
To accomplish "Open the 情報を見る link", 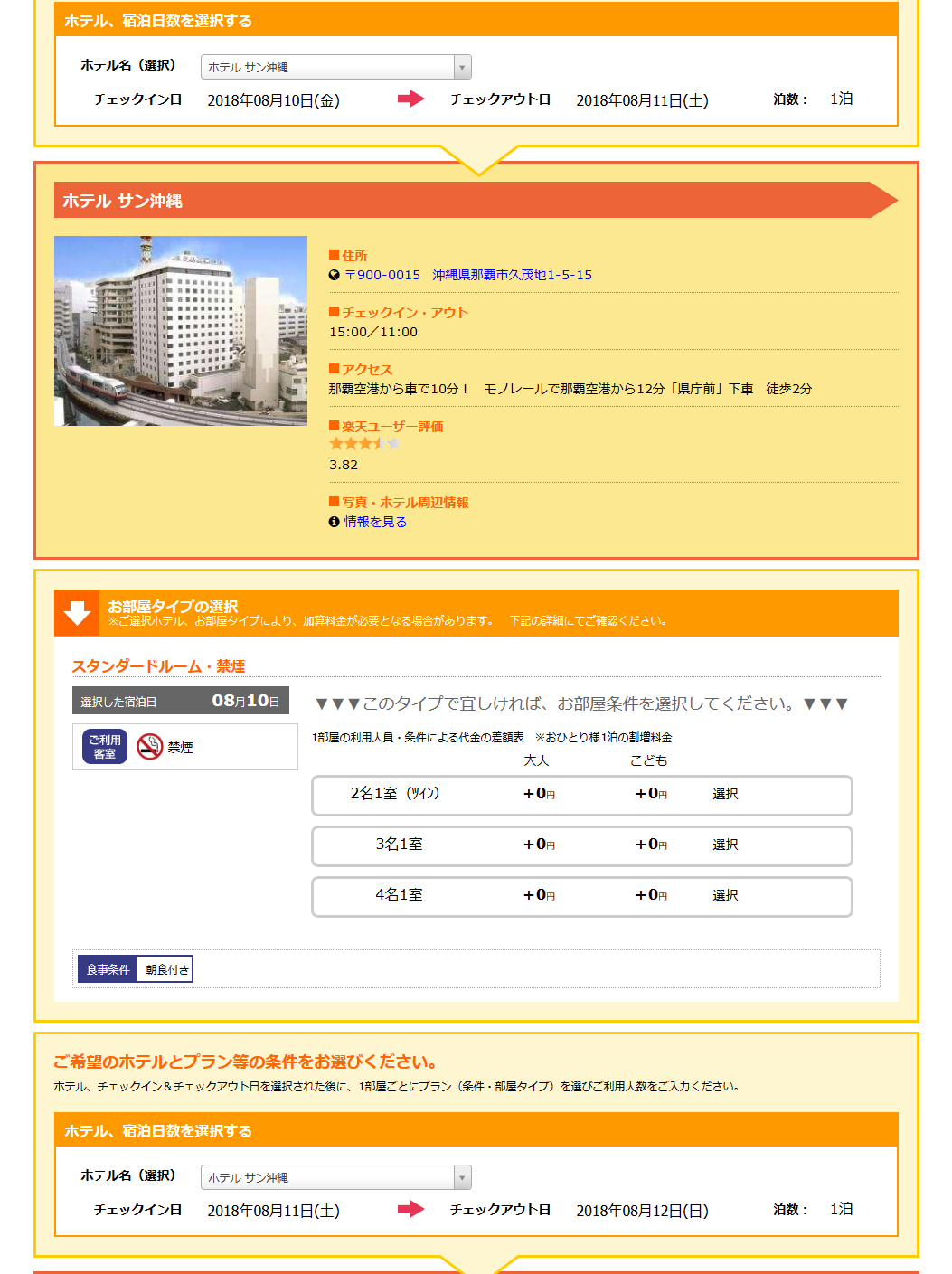I will tap(375, 522).
